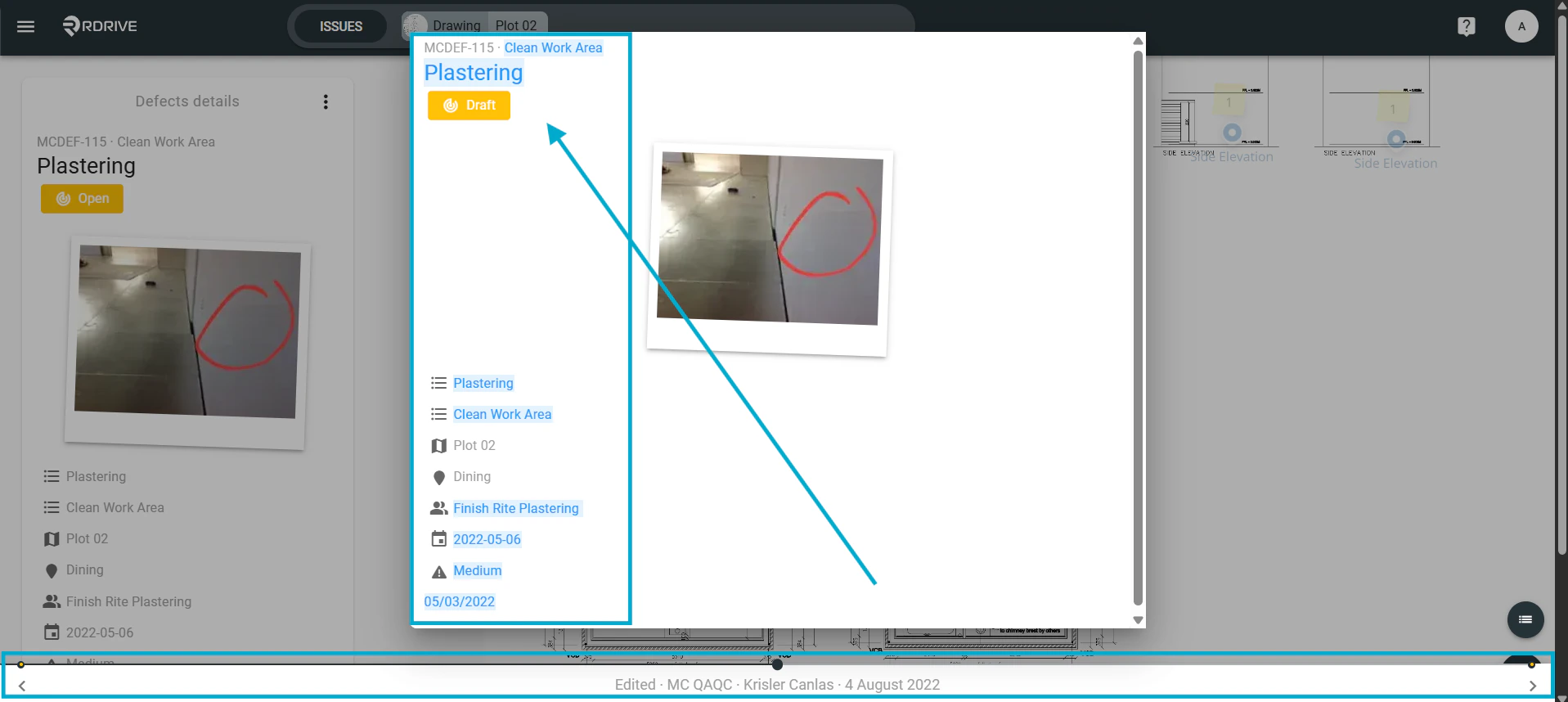This screenshot has width=1568, height=702.
Task: Click the 05/03/2022 date in popup
Action: click(x=459, y=601)
